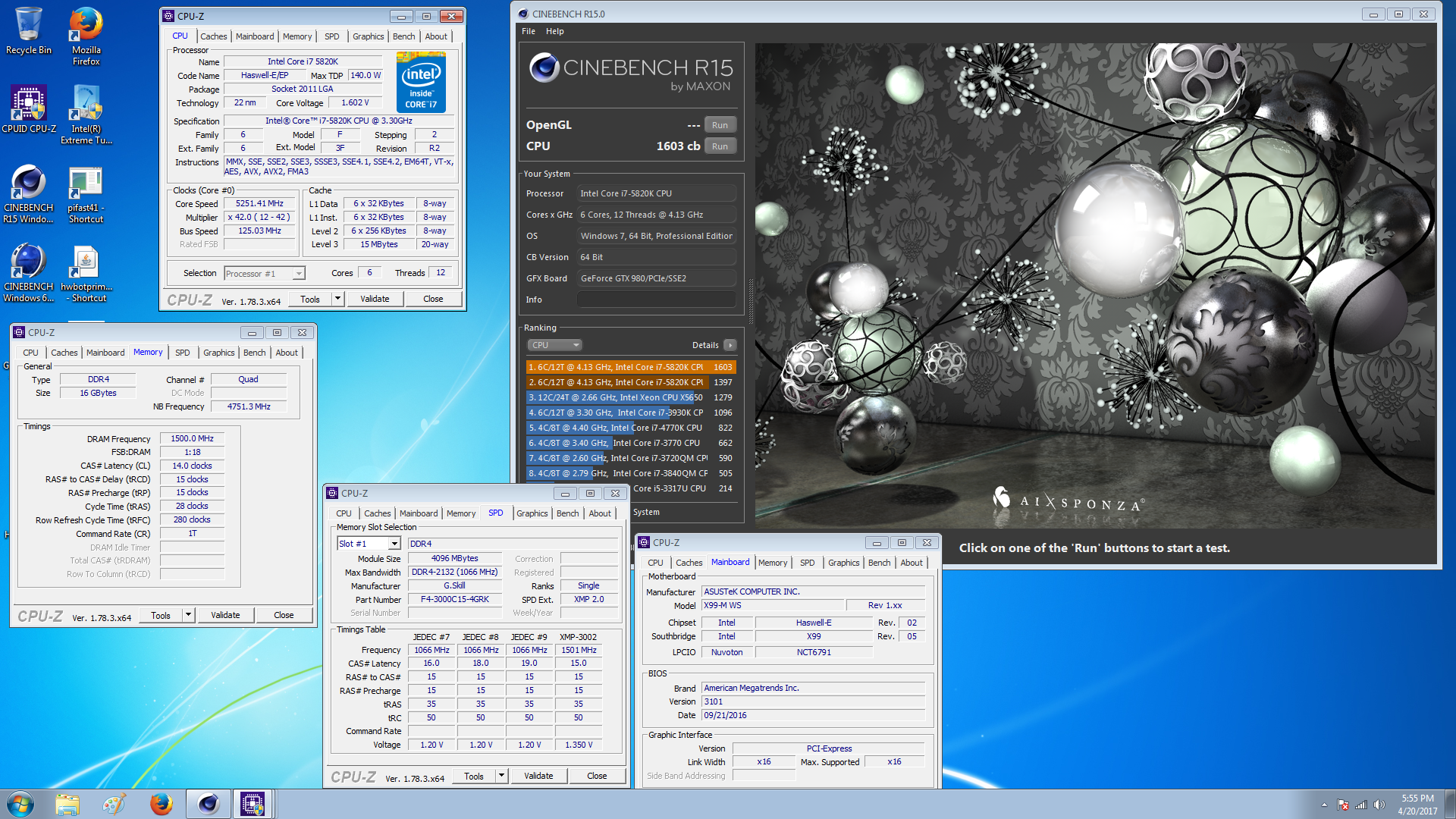Click CPU-Z title bar icon in SPD window

tap(332, 493)
